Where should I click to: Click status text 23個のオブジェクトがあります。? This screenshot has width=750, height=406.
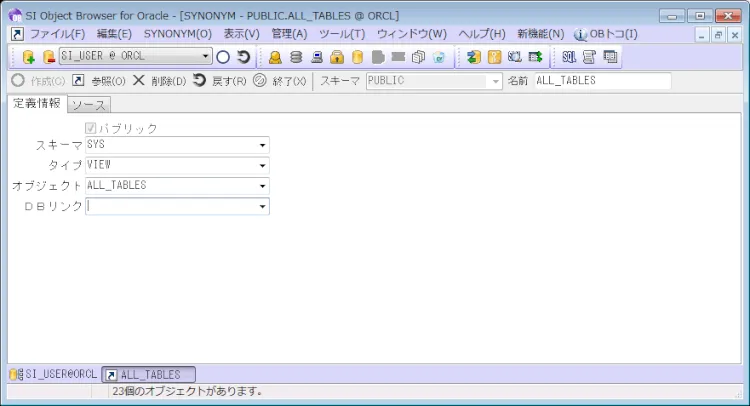point(187,392)
